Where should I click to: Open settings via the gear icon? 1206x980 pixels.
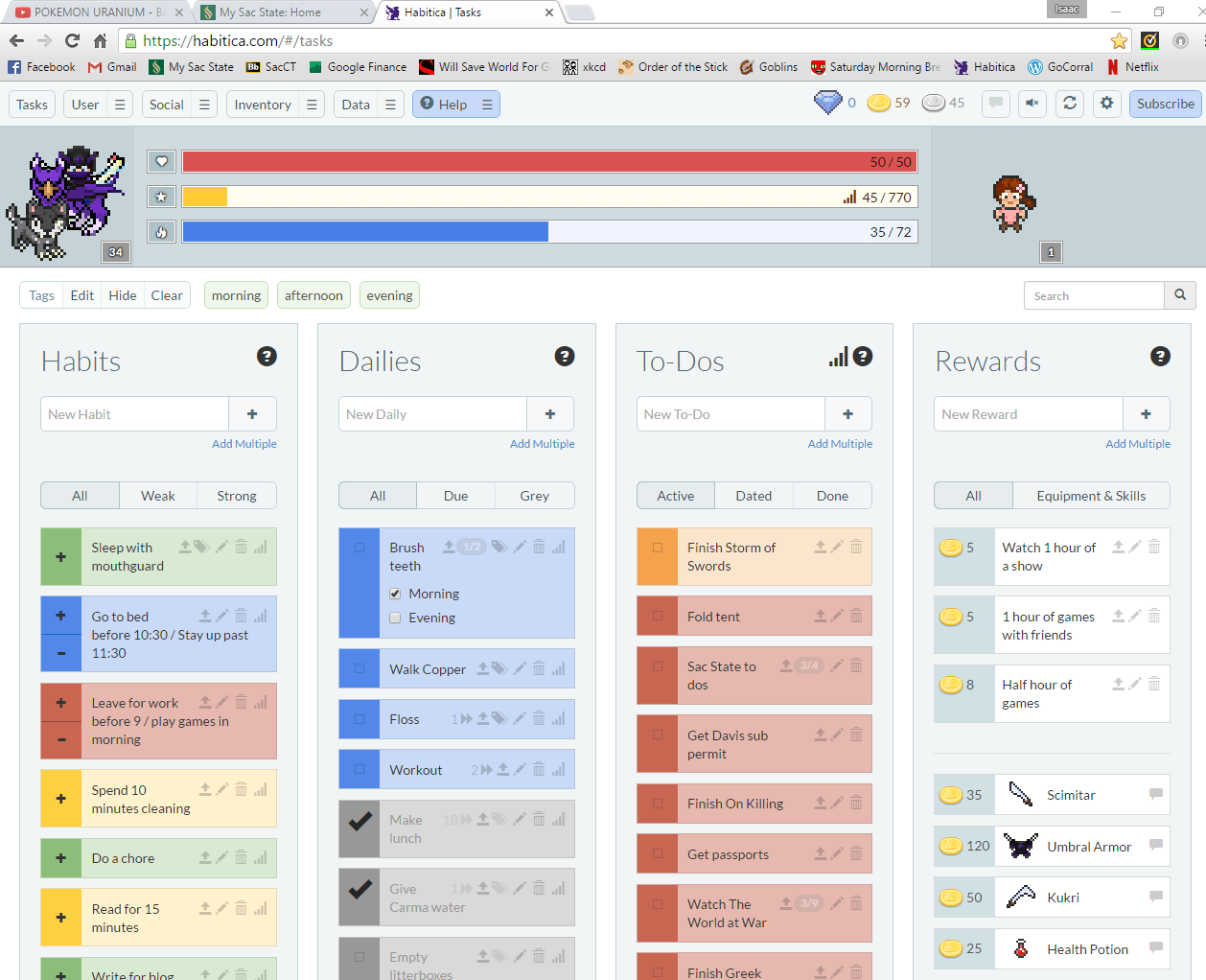point(1106,104)
